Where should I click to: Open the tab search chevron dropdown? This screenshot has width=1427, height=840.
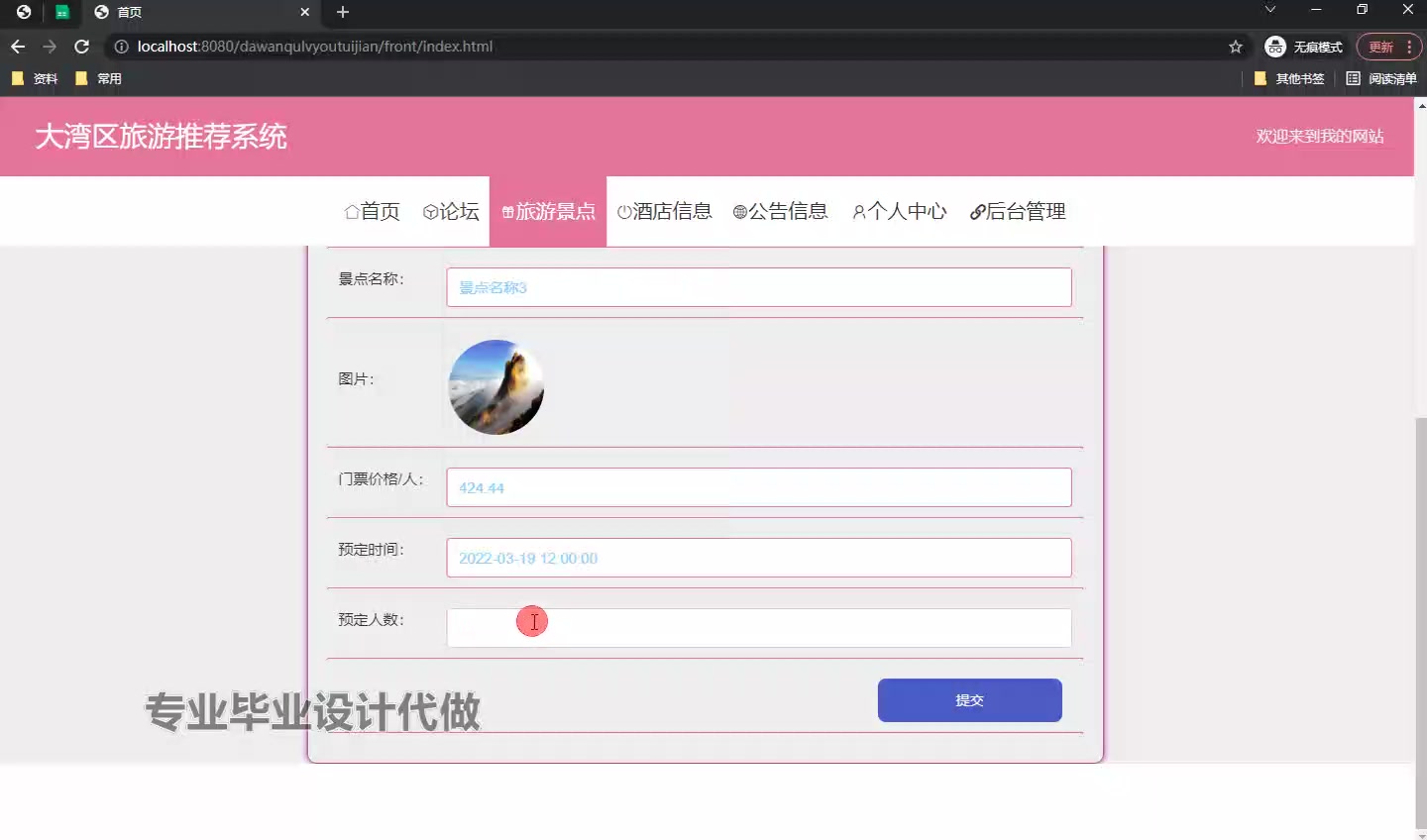click(x=1270, y=12)
